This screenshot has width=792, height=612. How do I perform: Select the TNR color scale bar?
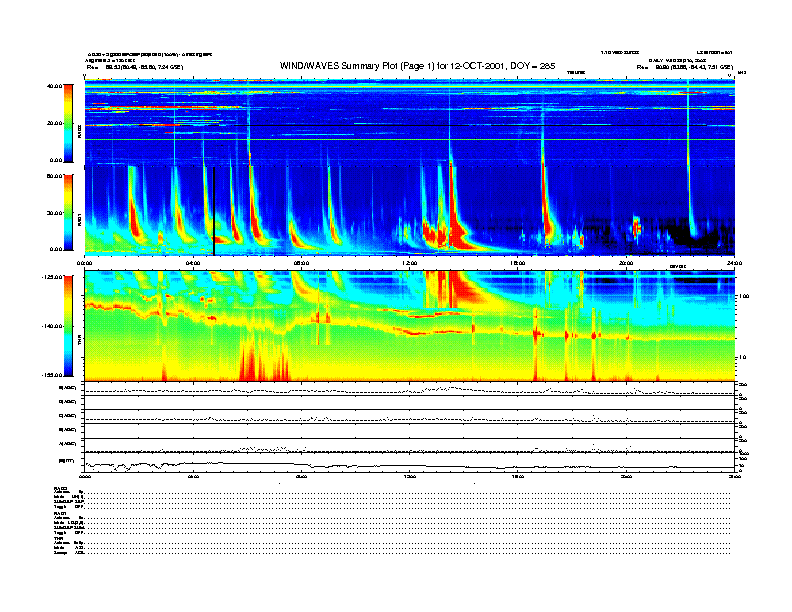68,326
